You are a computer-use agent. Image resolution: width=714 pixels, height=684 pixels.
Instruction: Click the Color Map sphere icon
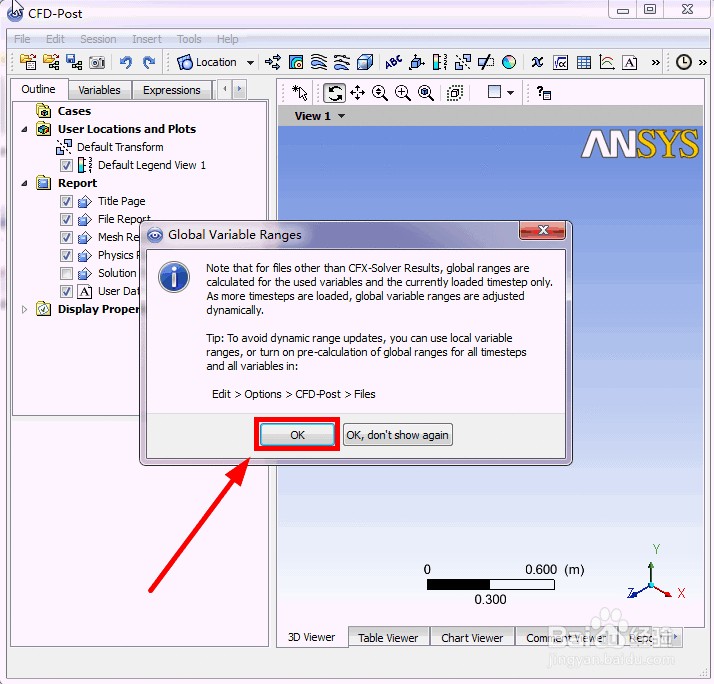pos(509,62)
